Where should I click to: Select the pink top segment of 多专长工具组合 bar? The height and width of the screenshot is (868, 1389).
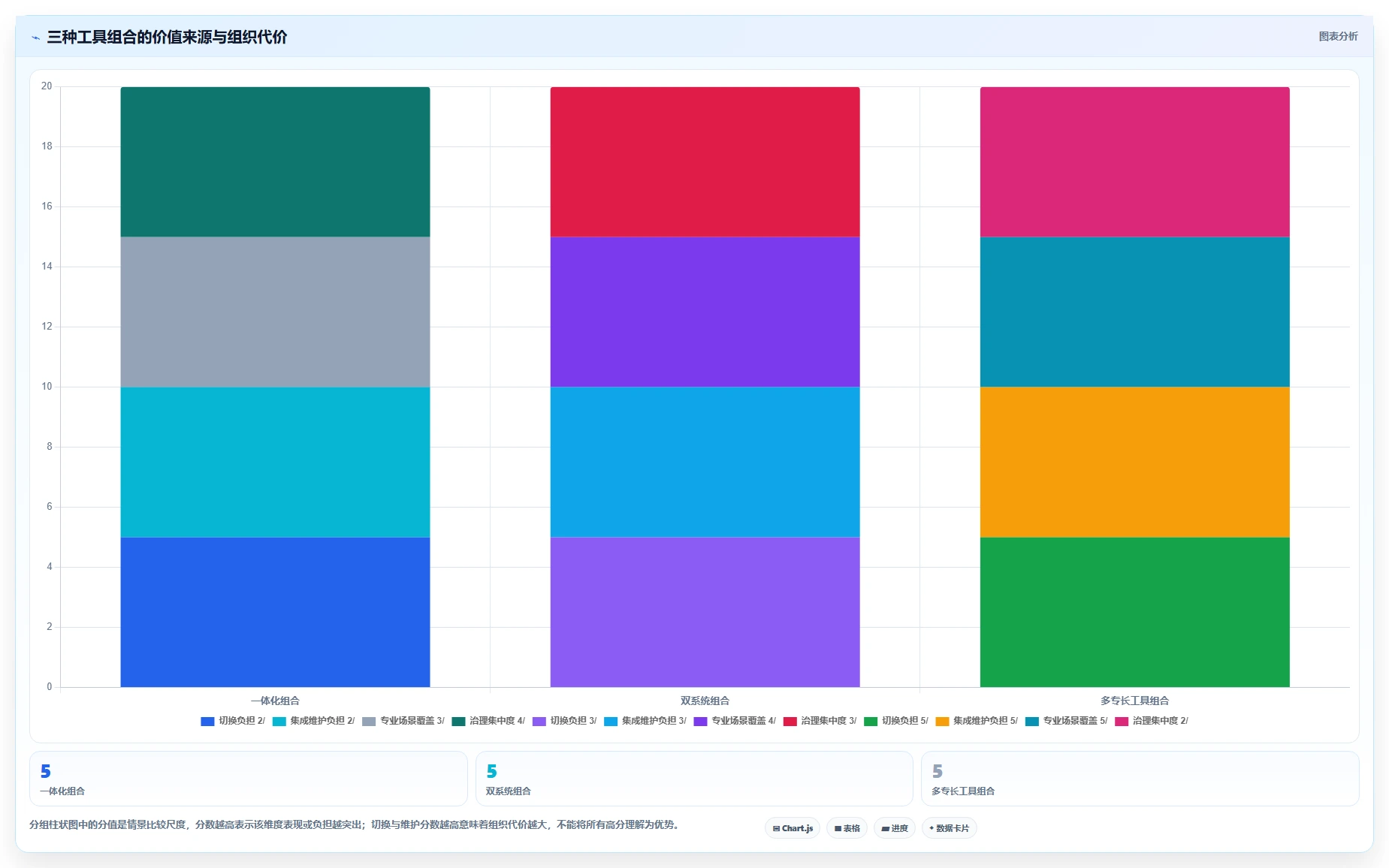coord(1134,162)
